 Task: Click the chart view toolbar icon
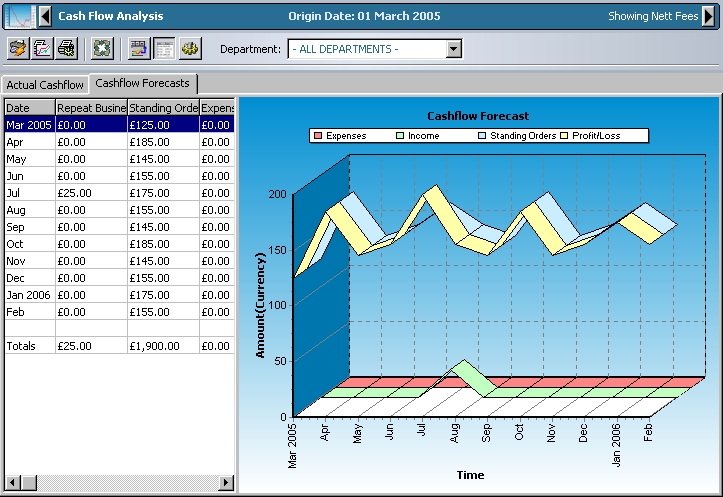(x=139, y=48)
